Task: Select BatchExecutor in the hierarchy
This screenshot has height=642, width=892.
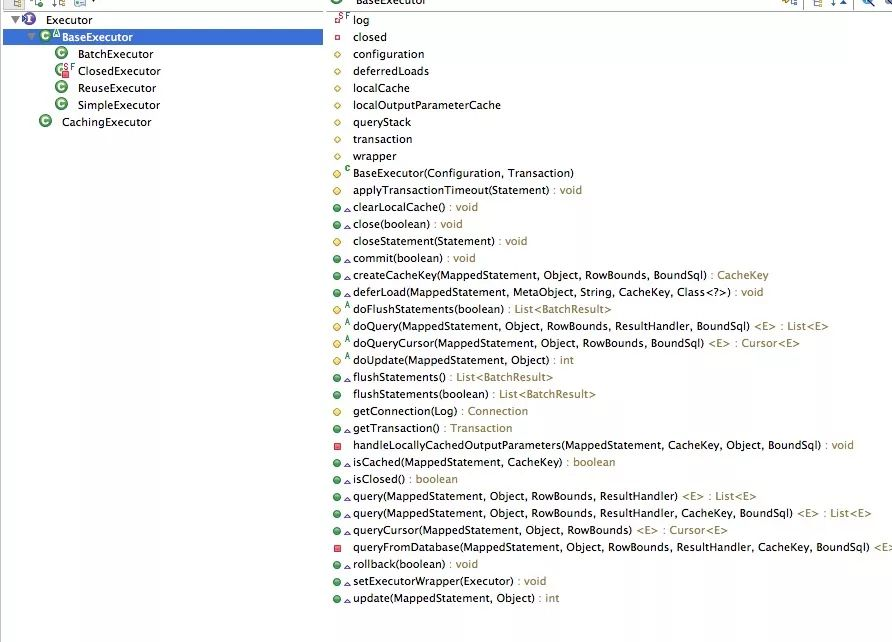Action: coord(115,54)
